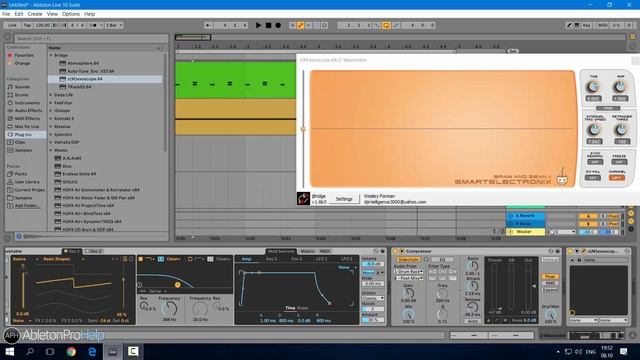Expand the FabFilter plug-in folder
Screen dimensions: 640x360
click(51, 103)
